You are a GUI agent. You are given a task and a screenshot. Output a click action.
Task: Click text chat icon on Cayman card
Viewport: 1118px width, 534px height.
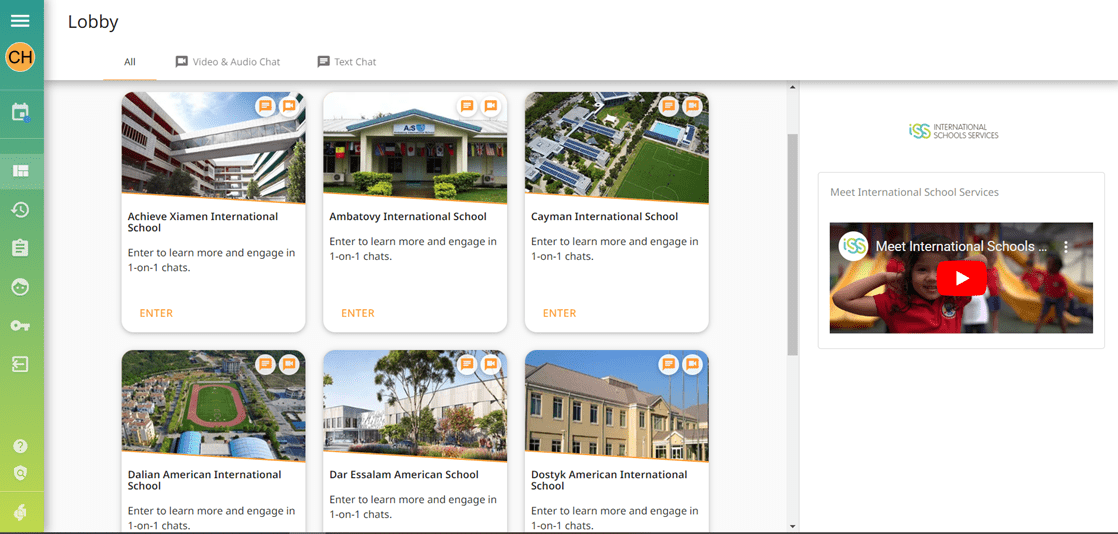[x=669, y=106]
